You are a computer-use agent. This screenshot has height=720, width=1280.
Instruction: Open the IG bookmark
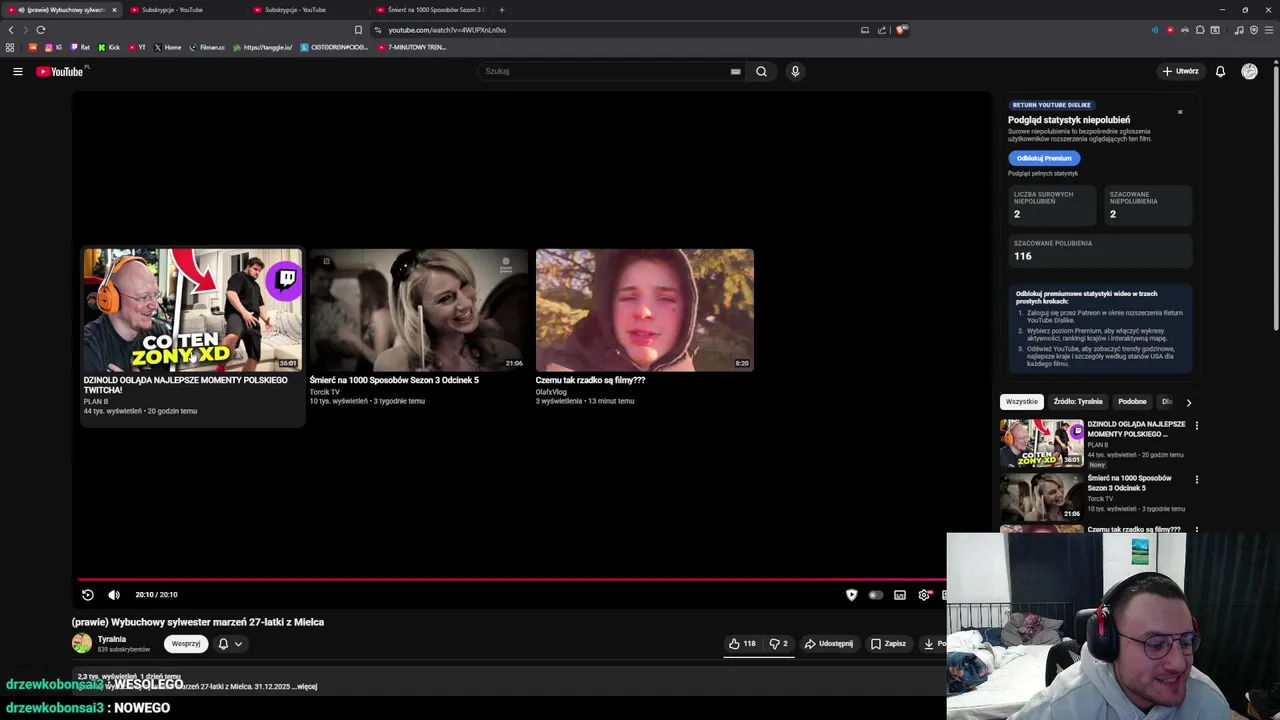tap(53, 47)
